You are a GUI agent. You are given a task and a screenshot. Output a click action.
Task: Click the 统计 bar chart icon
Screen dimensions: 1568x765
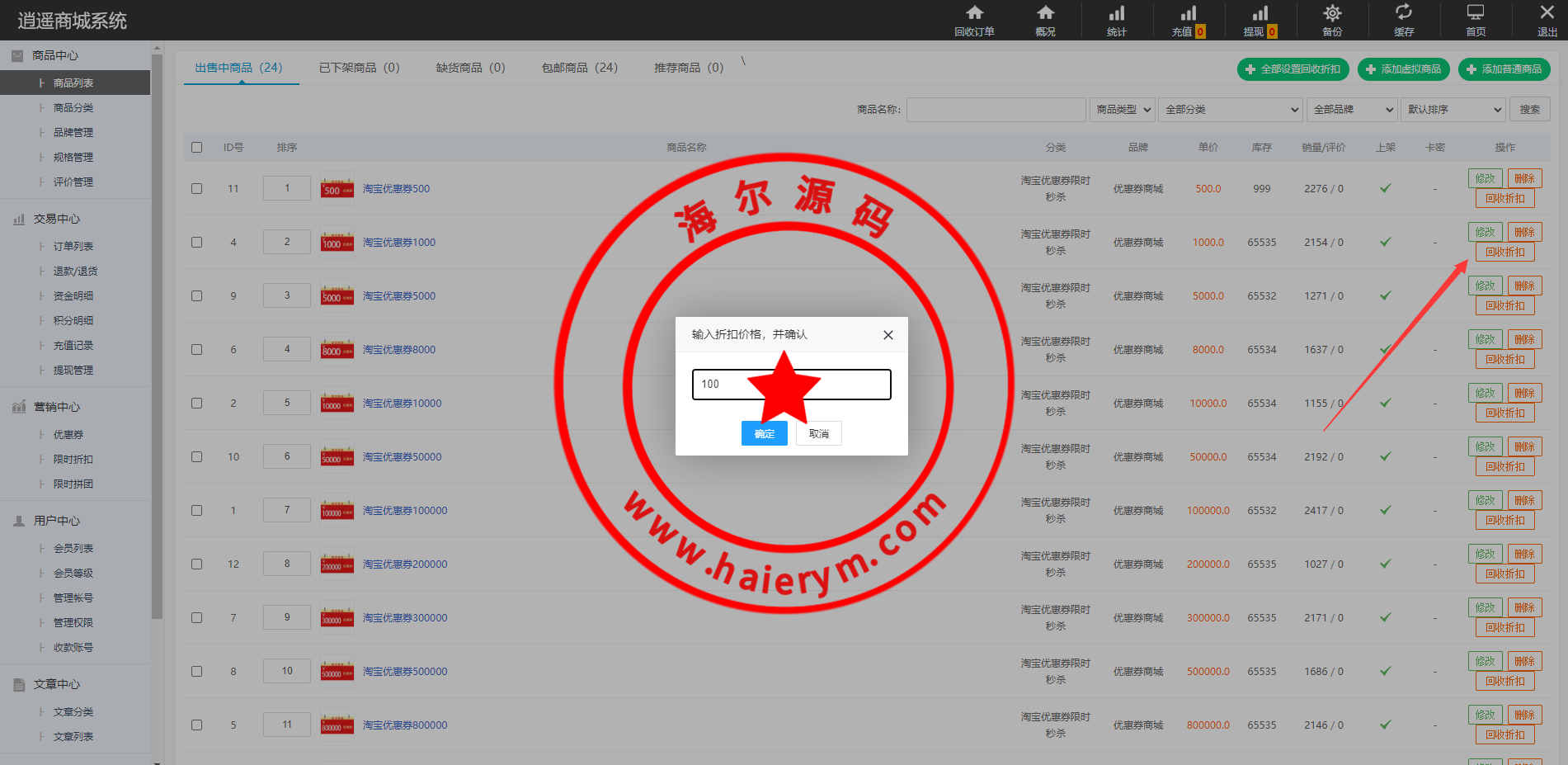click(1116, 13)
